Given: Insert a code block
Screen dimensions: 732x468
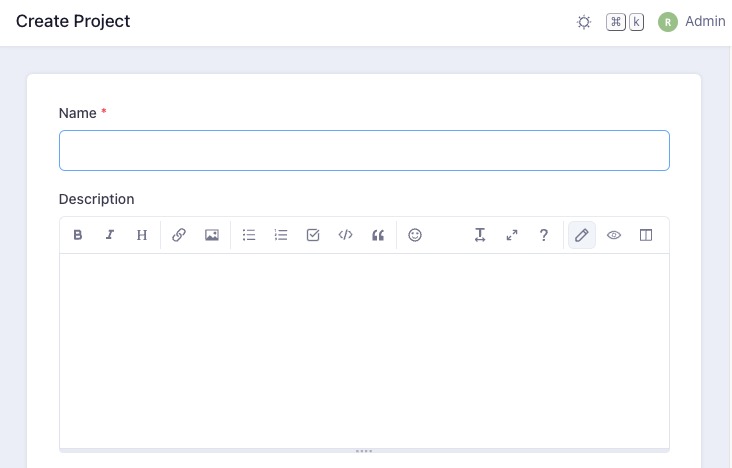Looking at the screenshot, I should click(x=345, y=235).
